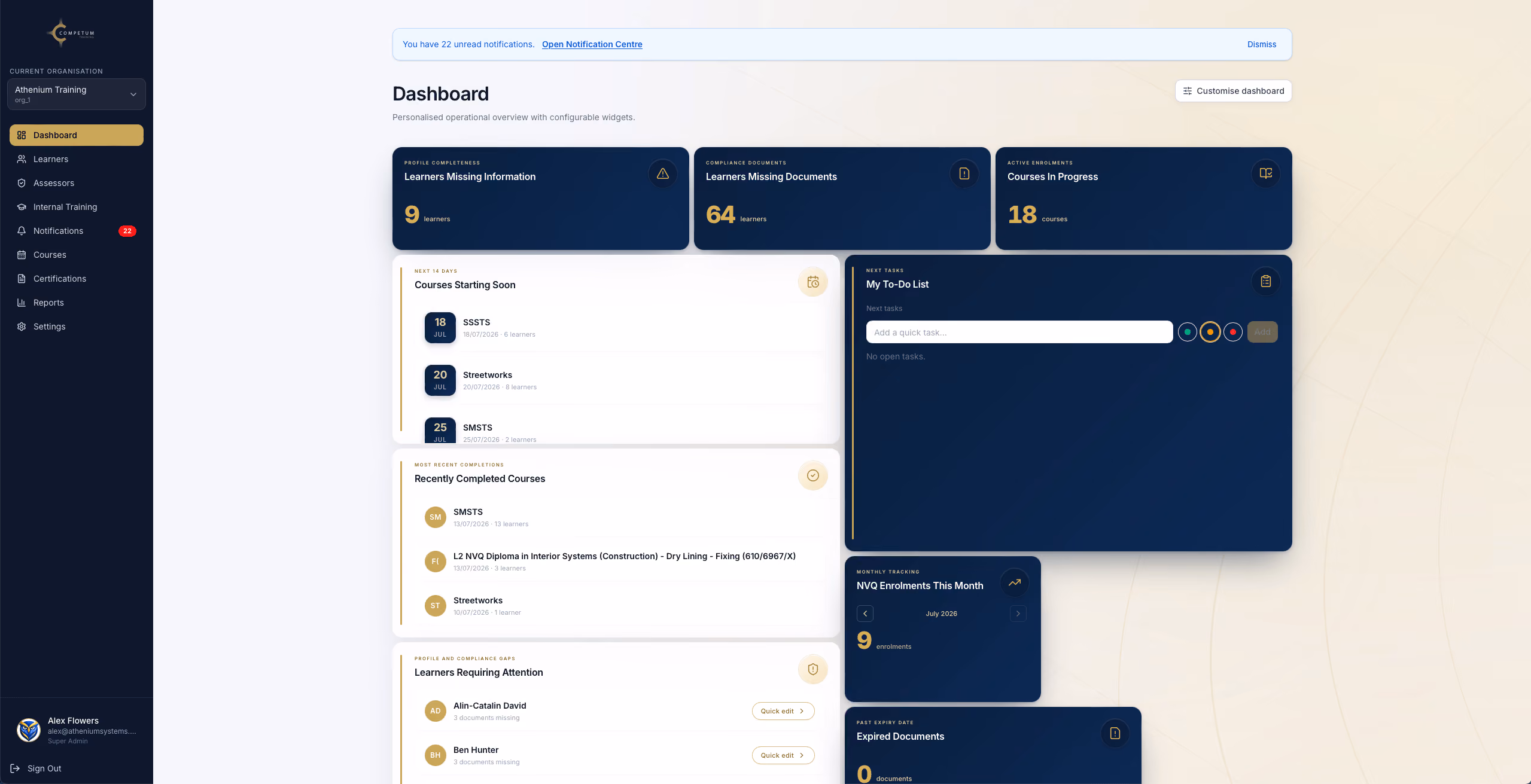Click the file alert icon on Expired Documents
This screenshot has height=784, width=1531.
(1115, 733)
